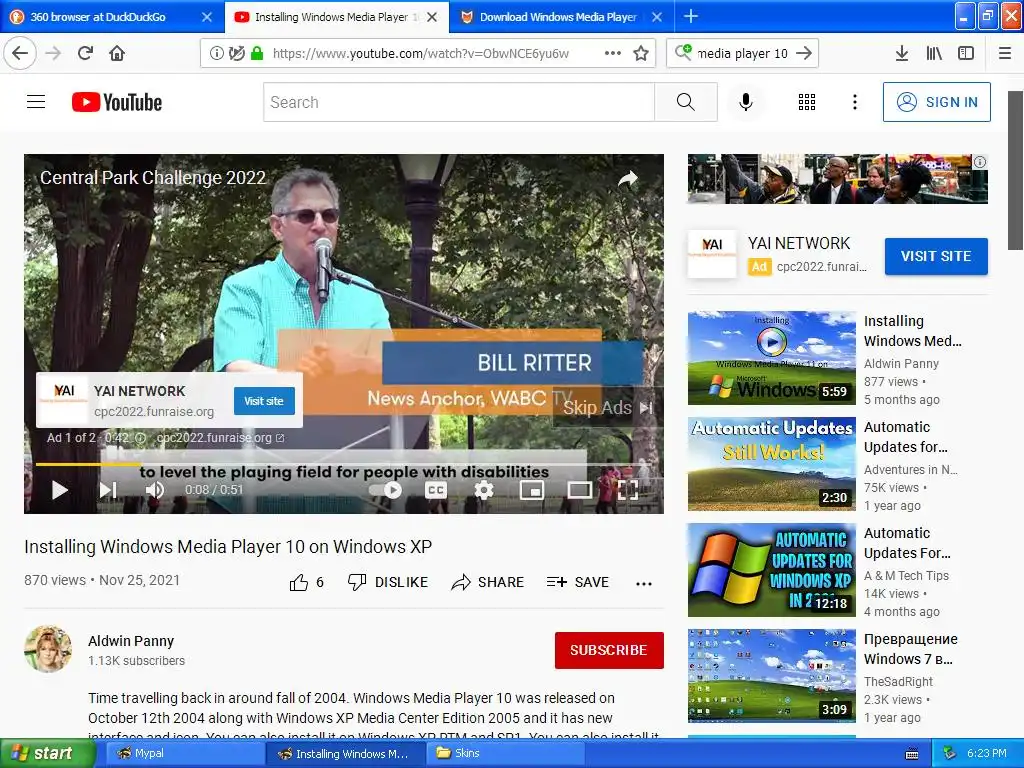1024x768 pixels.
Task: Open a new browser tab
Action: pyautogui.click(x=690, y=16)
